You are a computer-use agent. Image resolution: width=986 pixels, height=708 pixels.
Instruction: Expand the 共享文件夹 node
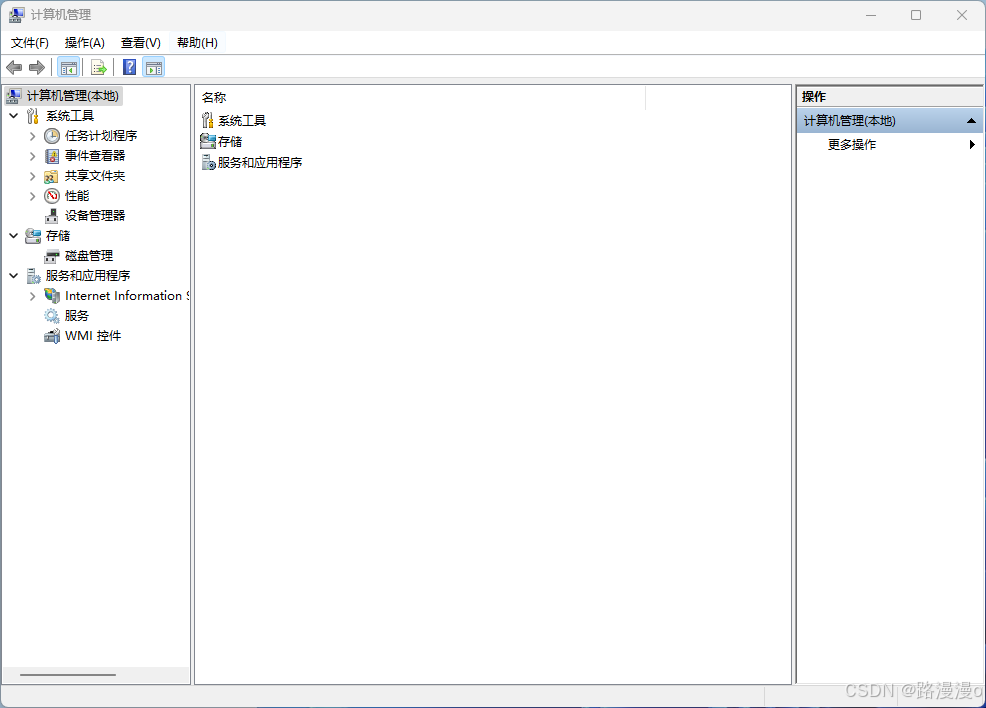click(x=33, y=176)
